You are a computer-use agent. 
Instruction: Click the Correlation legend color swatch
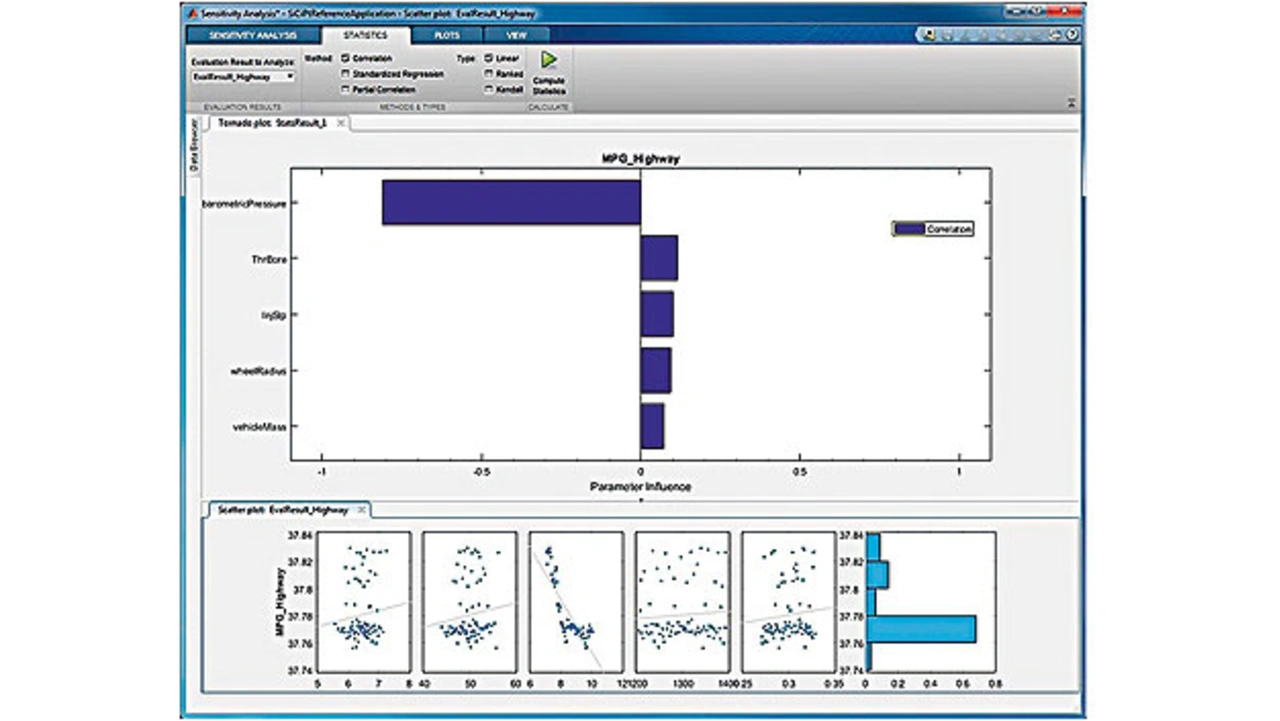tap(909, 229)
